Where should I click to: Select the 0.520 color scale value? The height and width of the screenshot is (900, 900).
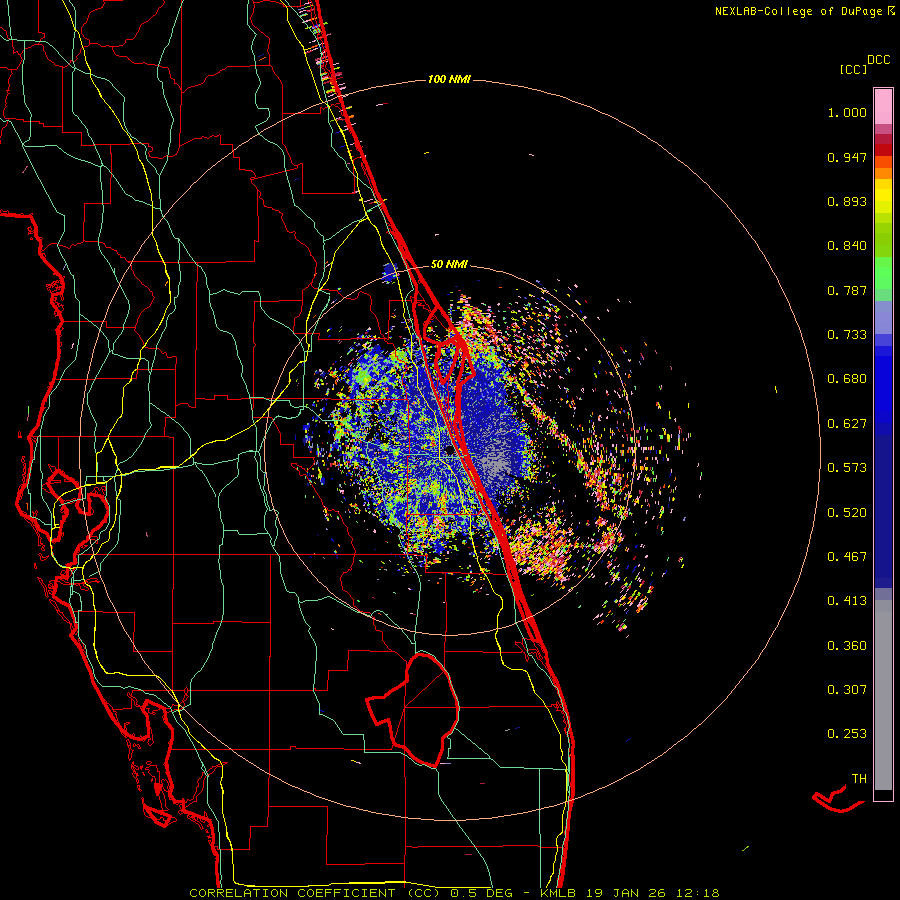coord(847,513)
